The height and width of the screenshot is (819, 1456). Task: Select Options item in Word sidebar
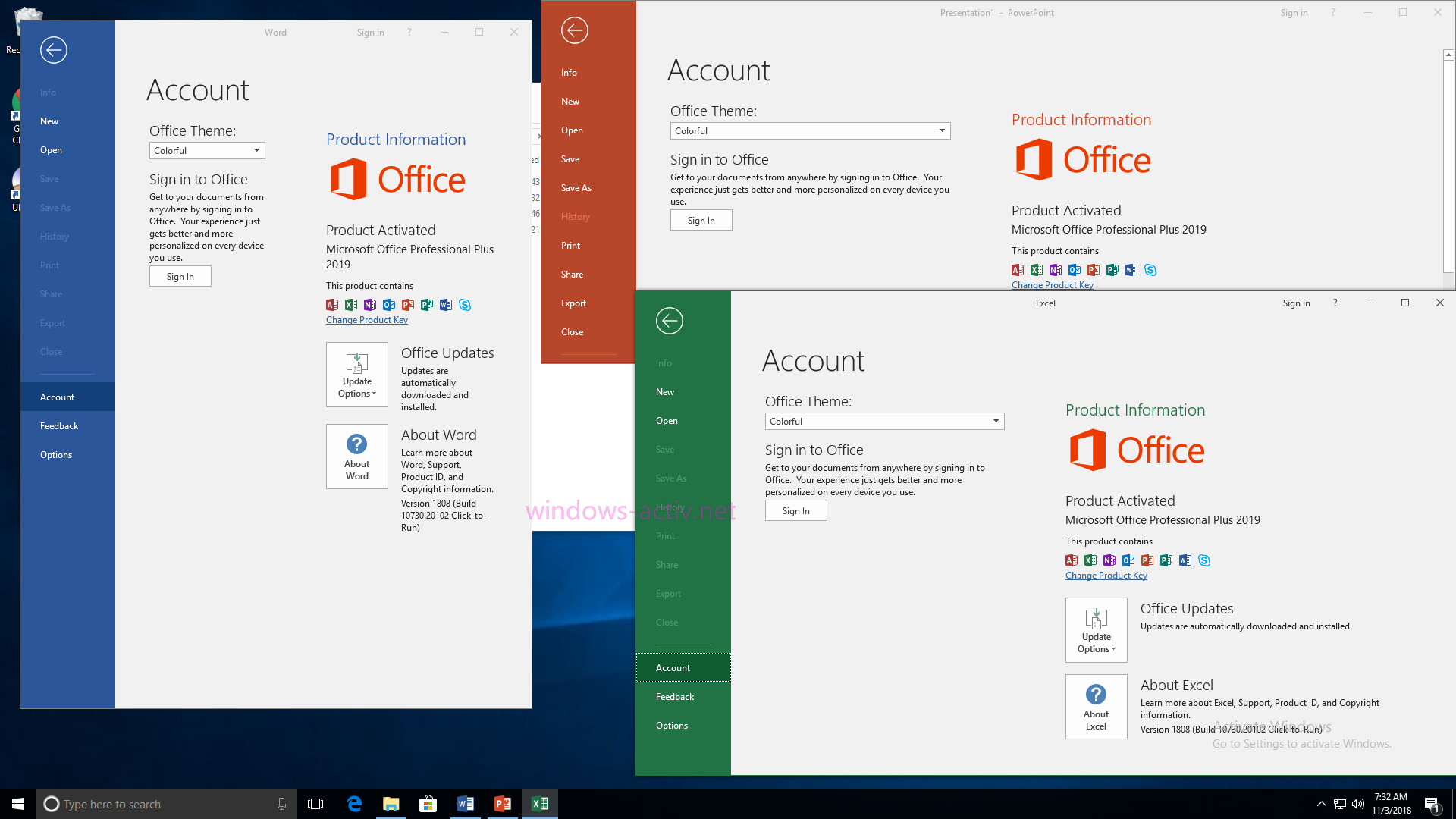pyautogui.click(x=55, y=454)
